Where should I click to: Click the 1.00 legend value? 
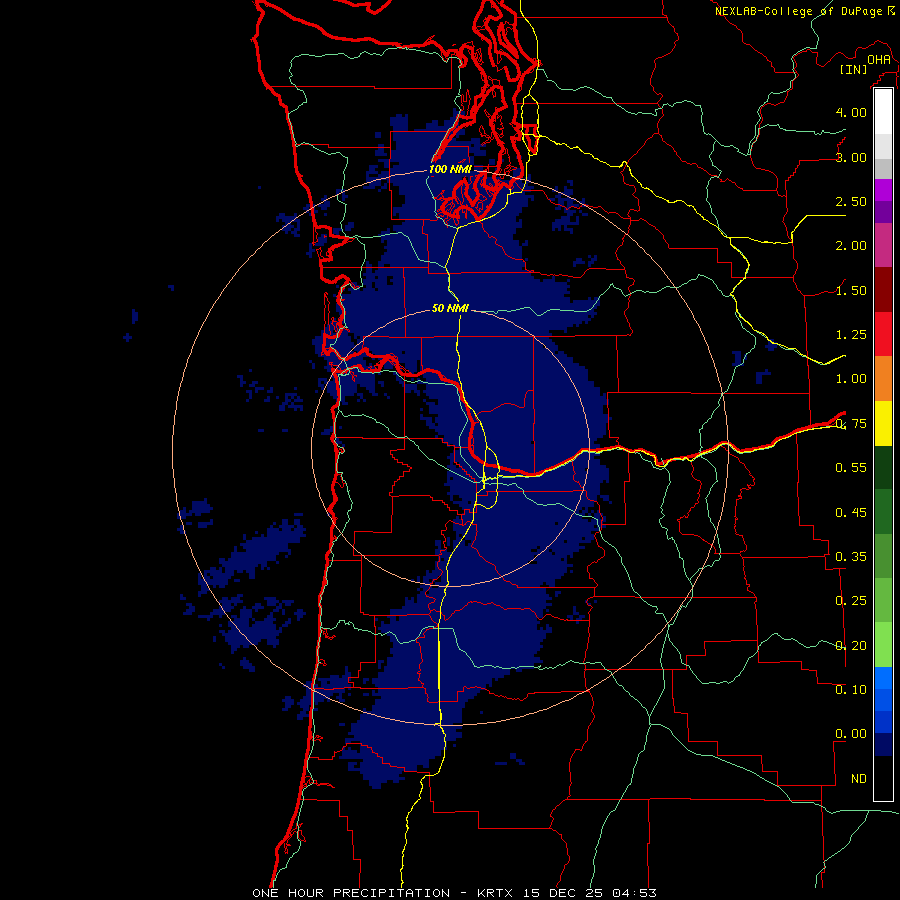(x=851, y=379)
